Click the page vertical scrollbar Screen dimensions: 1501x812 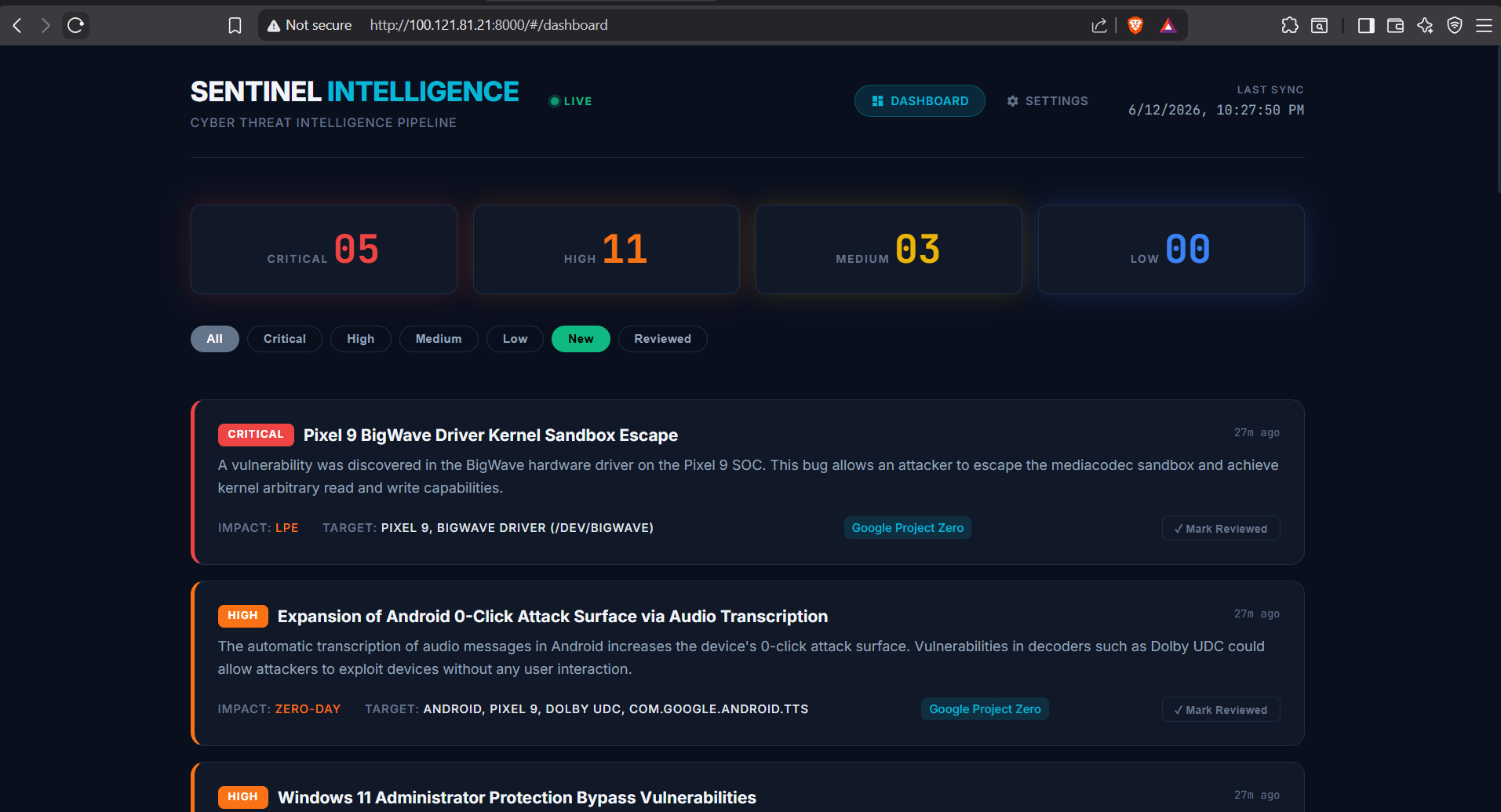pyautogui.click(x=1497, y=118)
